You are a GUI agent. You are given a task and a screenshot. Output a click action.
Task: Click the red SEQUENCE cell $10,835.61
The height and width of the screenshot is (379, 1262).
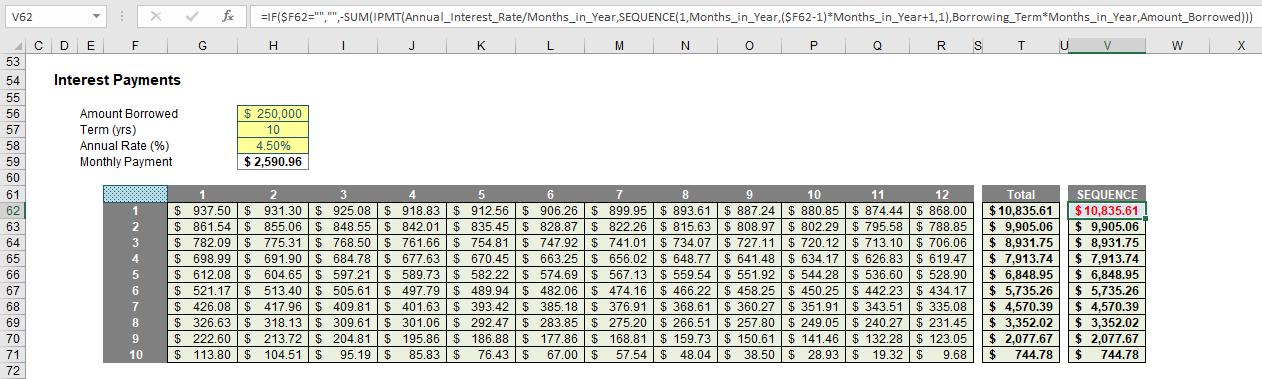coord(1106,211)
